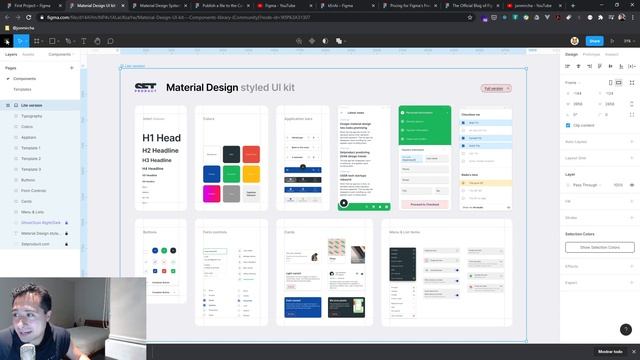The image size is (640, 360).
Task: Click the Create component icon
Action: [312, 41]
